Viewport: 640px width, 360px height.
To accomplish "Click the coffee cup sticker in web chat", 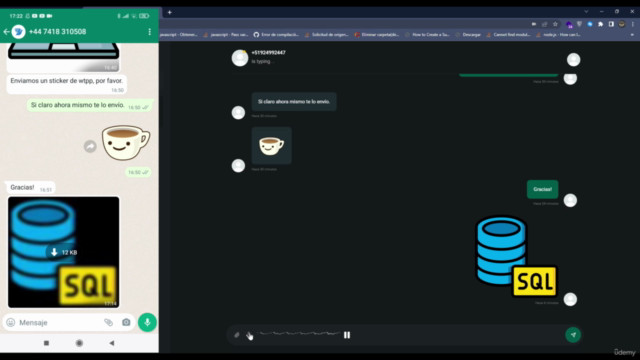I will [x=271, y=146].
